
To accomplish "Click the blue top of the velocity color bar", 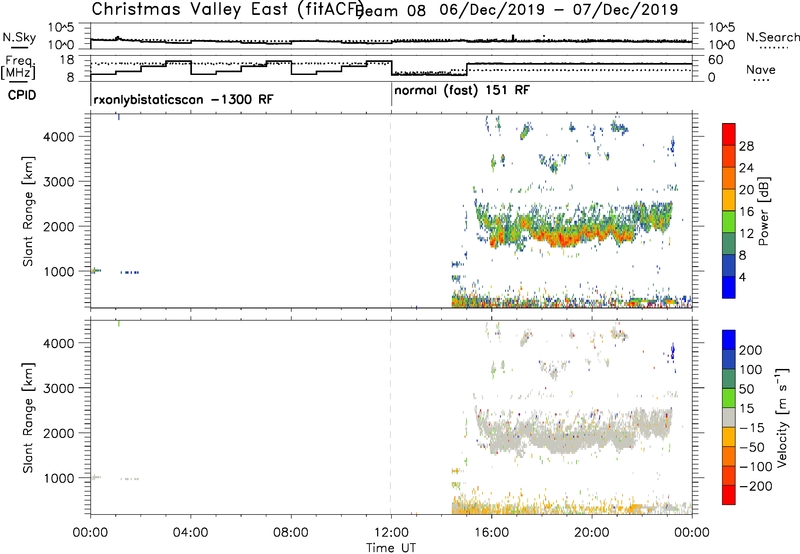I will click(729, 340).
